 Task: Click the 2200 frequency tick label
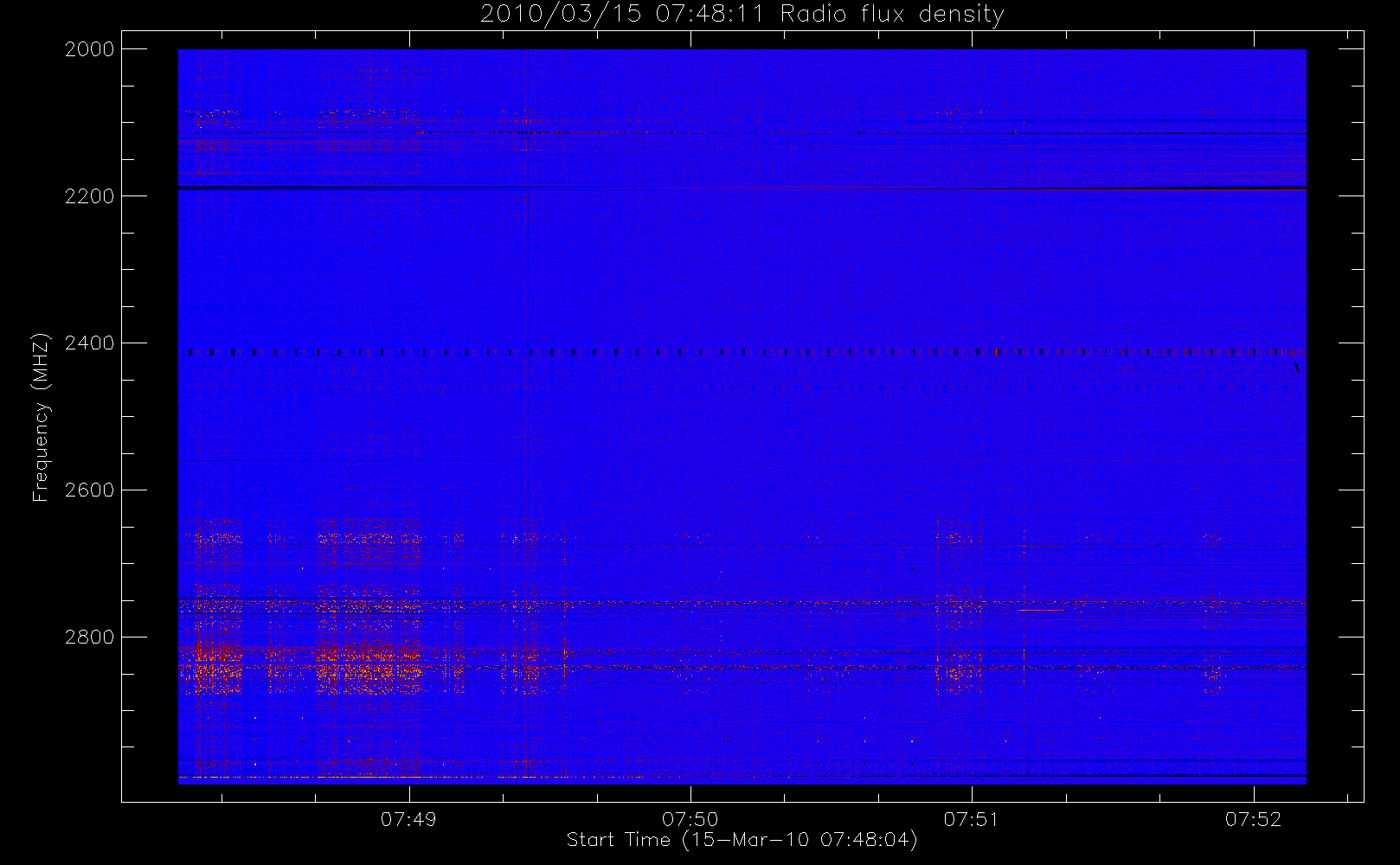(x=90, y=196)
